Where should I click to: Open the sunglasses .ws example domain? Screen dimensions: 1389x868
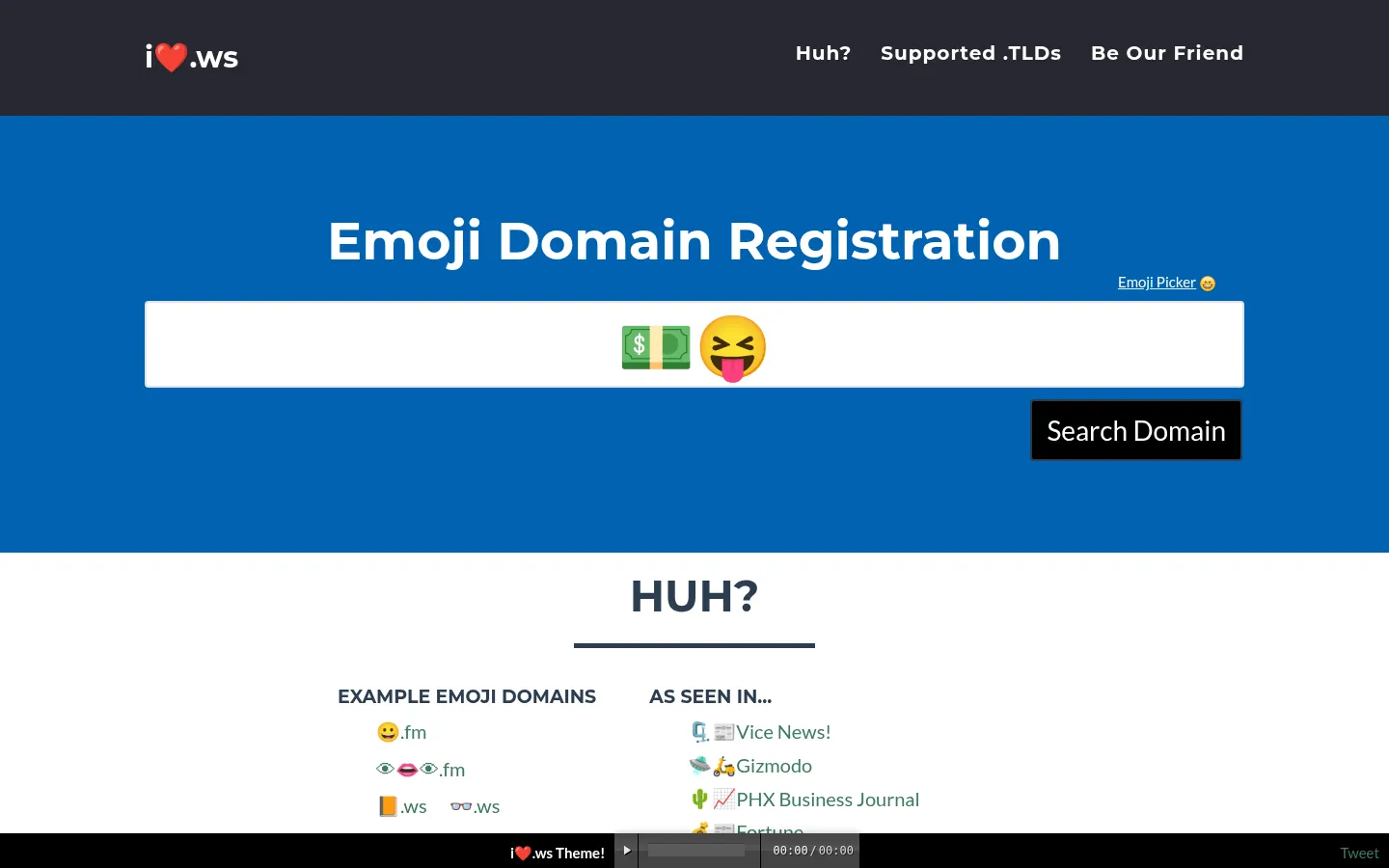(475, 806)
